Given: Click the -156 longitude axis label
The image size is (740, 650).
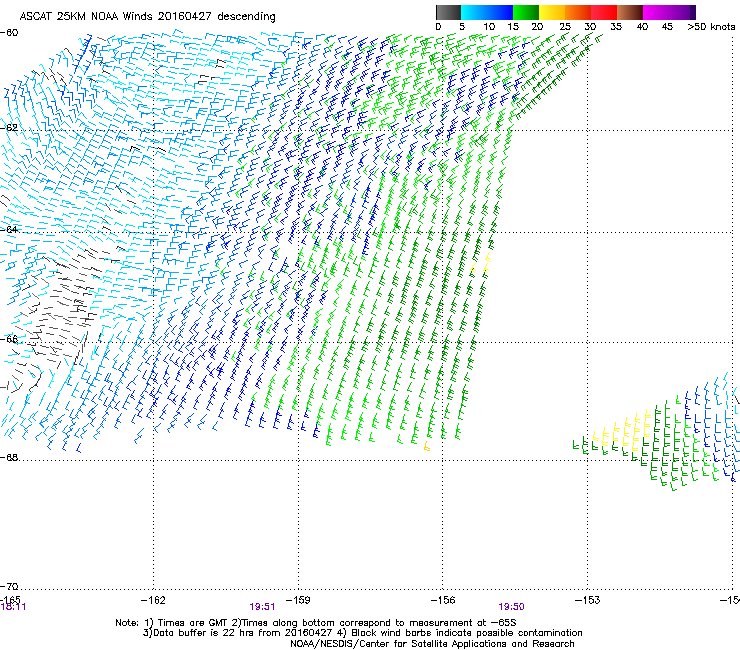Looking at the screenshot, I should (443, 600).
